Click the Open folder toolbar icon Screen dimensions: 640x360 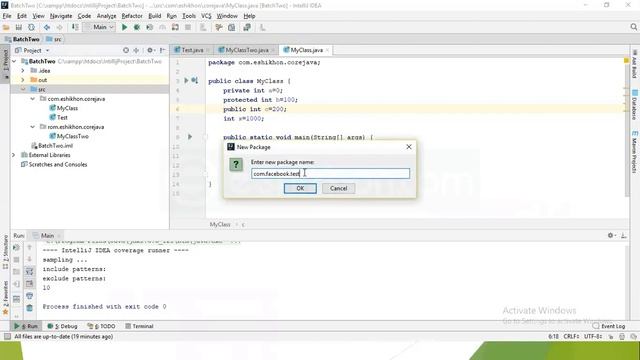pyautogui.click(x=6, y=27)
